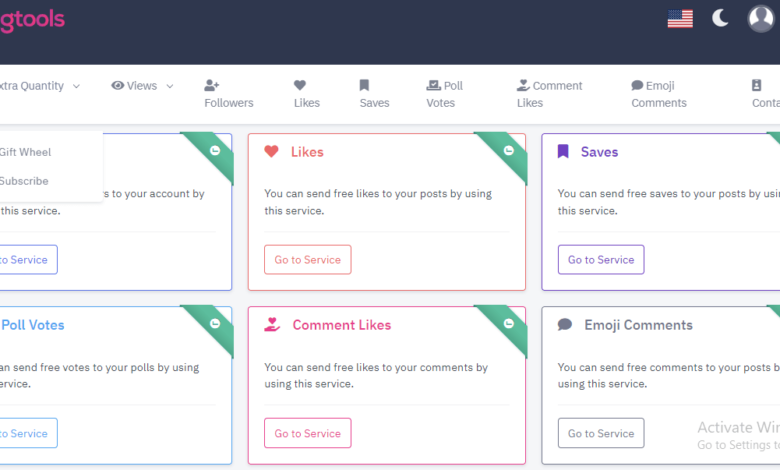780x470 pixels.
Task: Click the Poll Votes card title
Action: (33, 325)
